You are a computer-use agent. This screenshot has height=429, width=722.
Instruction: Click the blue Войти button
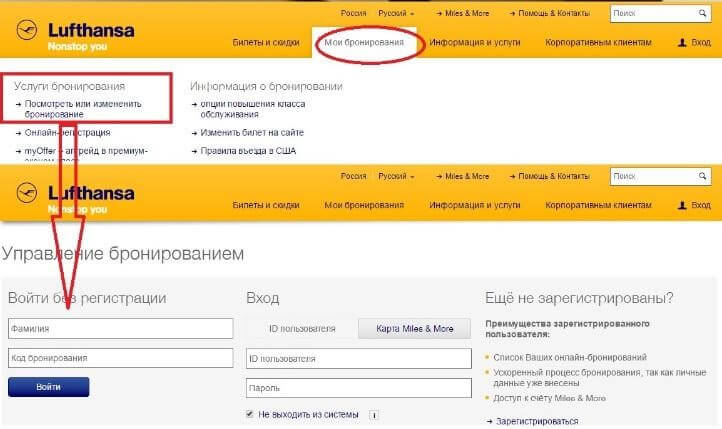pos(48,387)
